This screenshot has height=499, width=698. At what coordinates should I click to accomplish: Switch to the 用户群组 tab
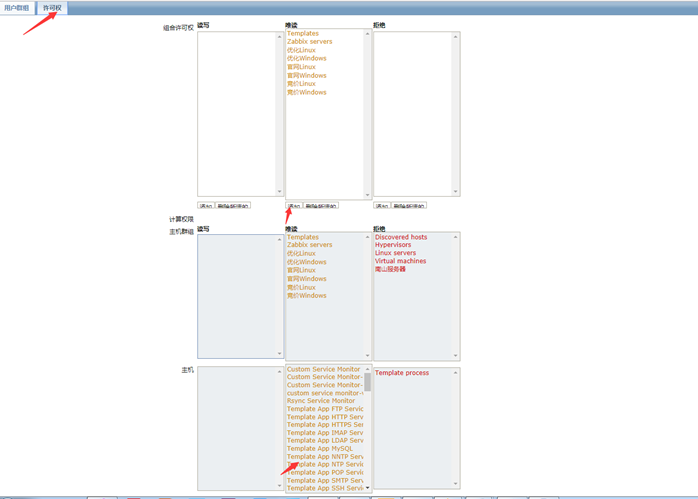(x=17, y=8)
